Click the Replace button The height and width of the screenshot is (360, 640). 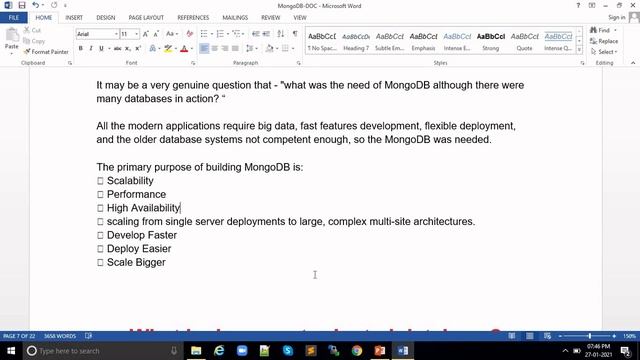(604, 41)
